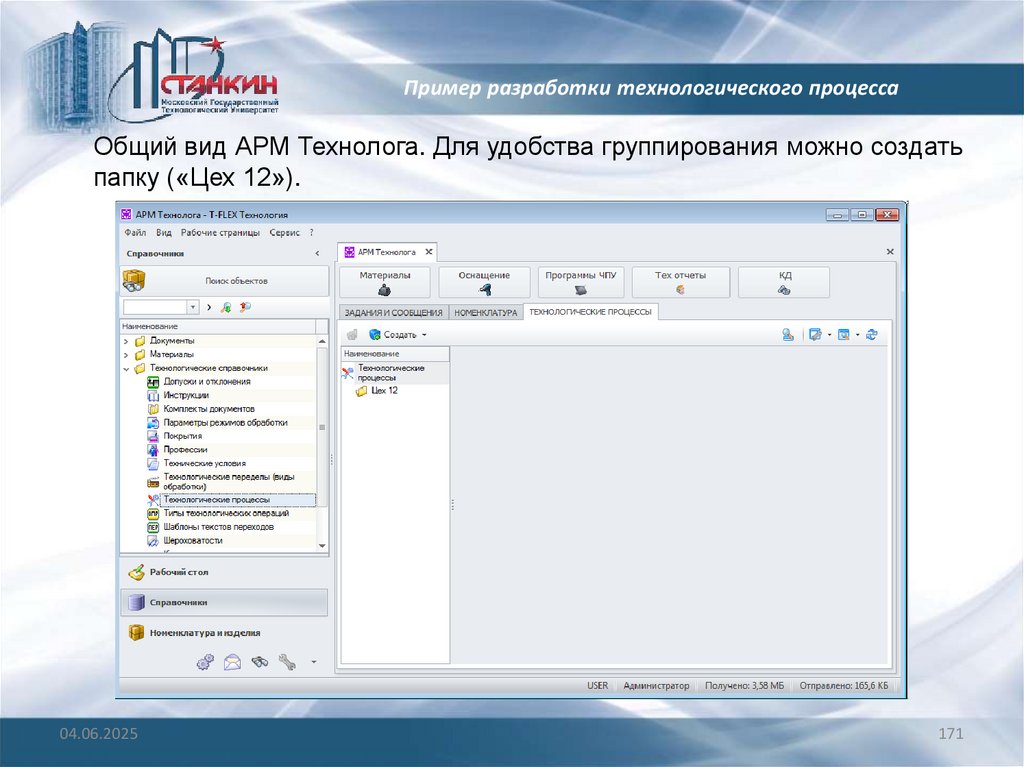Click the Материалы button
Viewport: 1024px width, 767px height.
tap(385, 282)
